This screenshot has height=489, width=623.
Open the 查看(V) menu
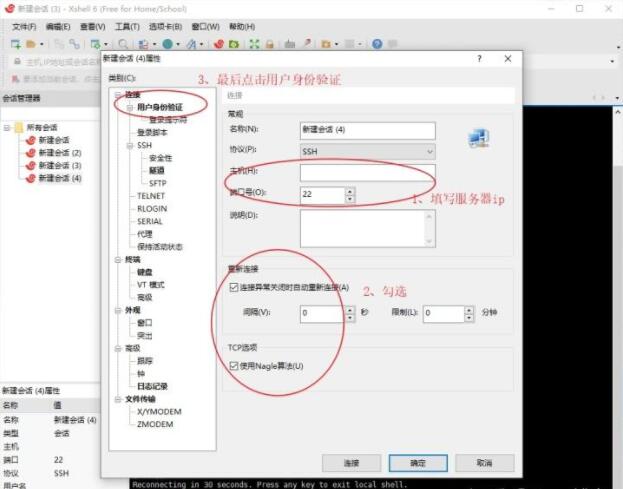click(x=93, y=27)
